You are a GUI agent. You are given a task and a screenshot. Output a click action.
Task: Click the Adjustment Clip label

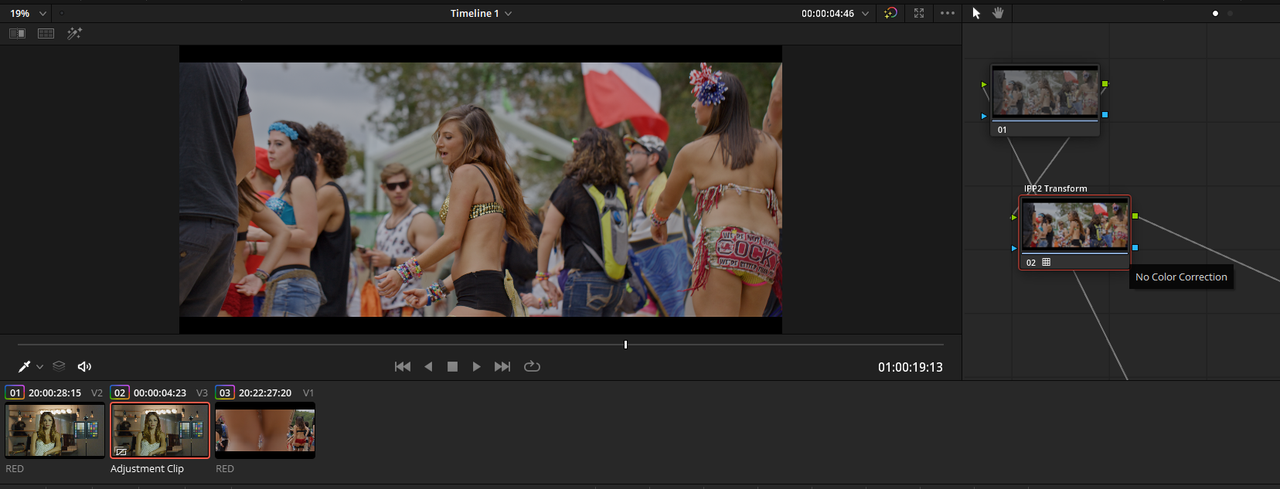coord(147,469)
